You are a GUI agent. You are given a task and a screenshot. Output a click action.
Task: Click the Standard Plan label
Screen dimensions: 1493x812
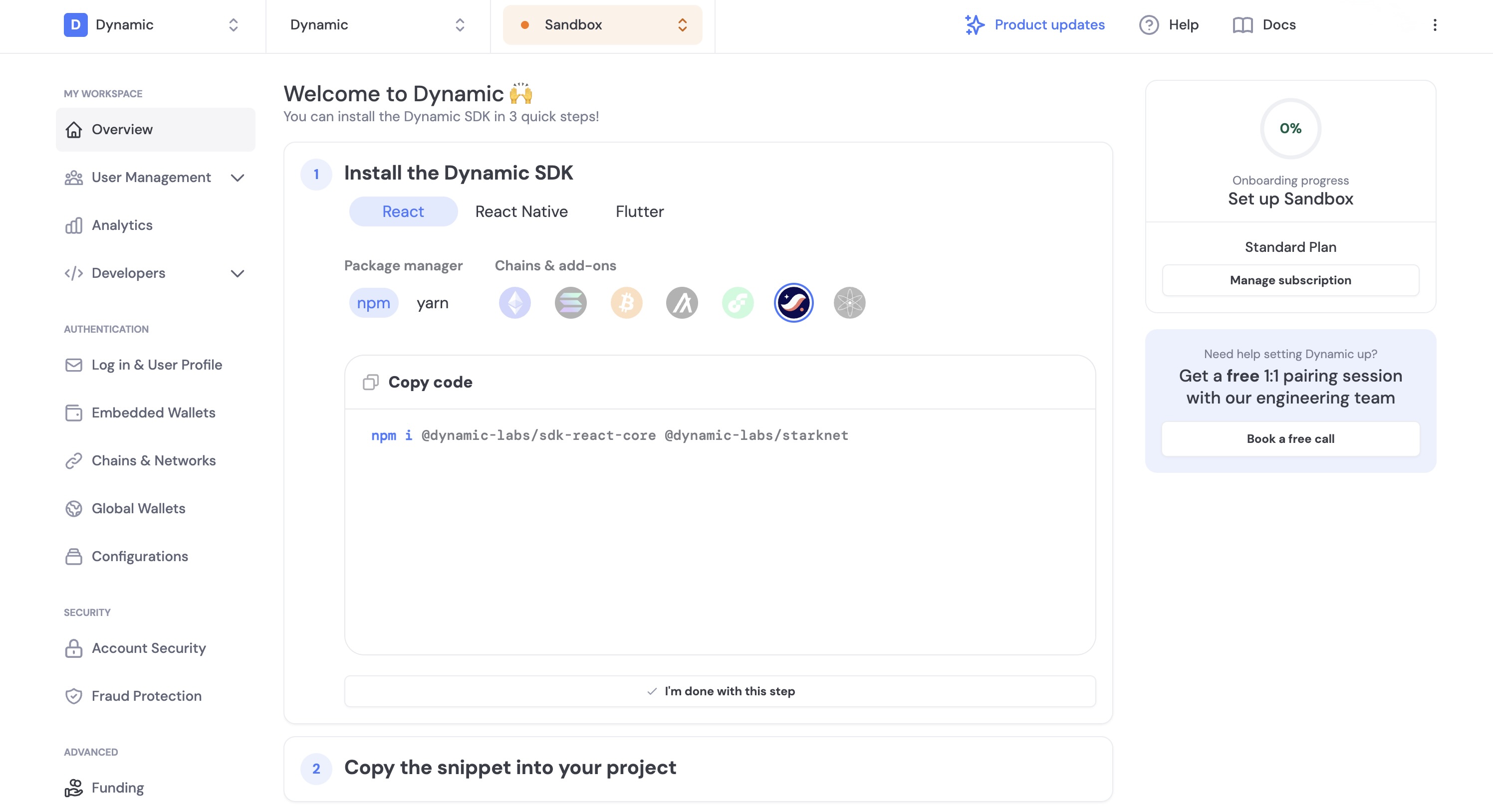(1290, 247)
